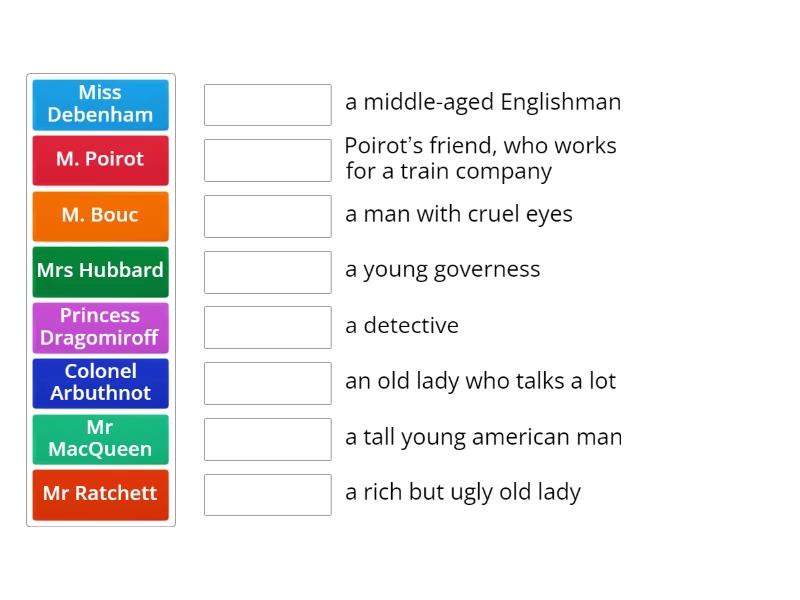Click the orange M. Bouc tile
Screen dimensions: 800x600
click(100, 216)
